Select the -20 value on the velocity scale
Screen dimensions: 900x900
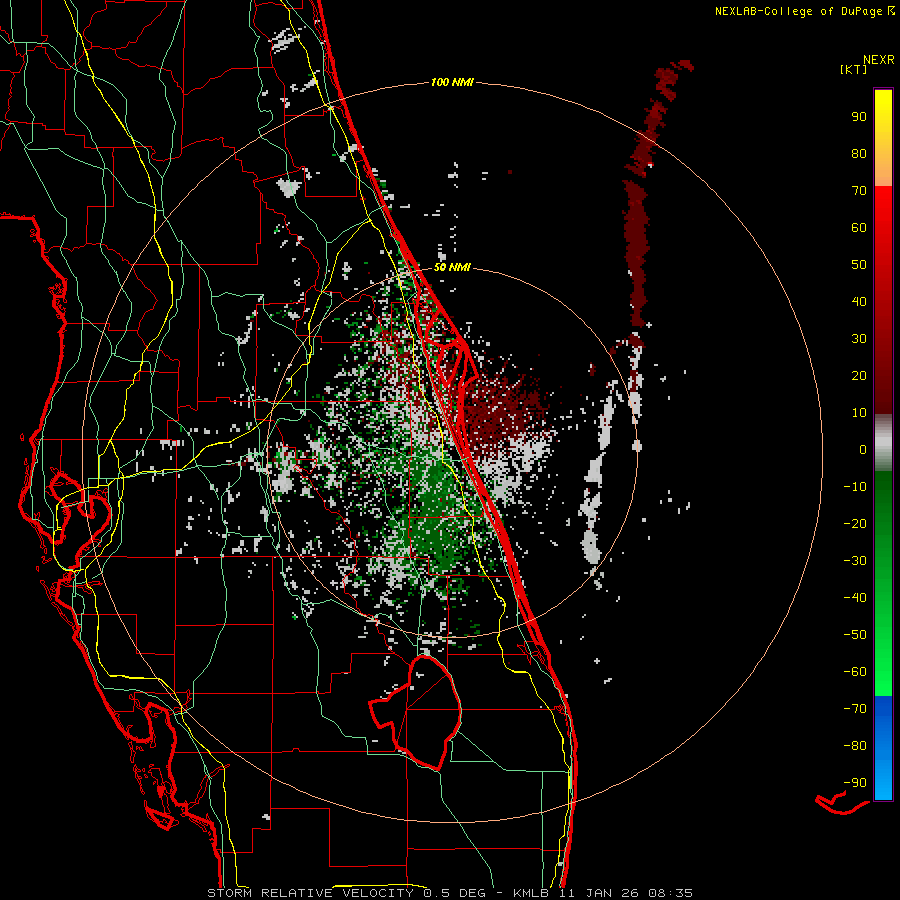855,523
